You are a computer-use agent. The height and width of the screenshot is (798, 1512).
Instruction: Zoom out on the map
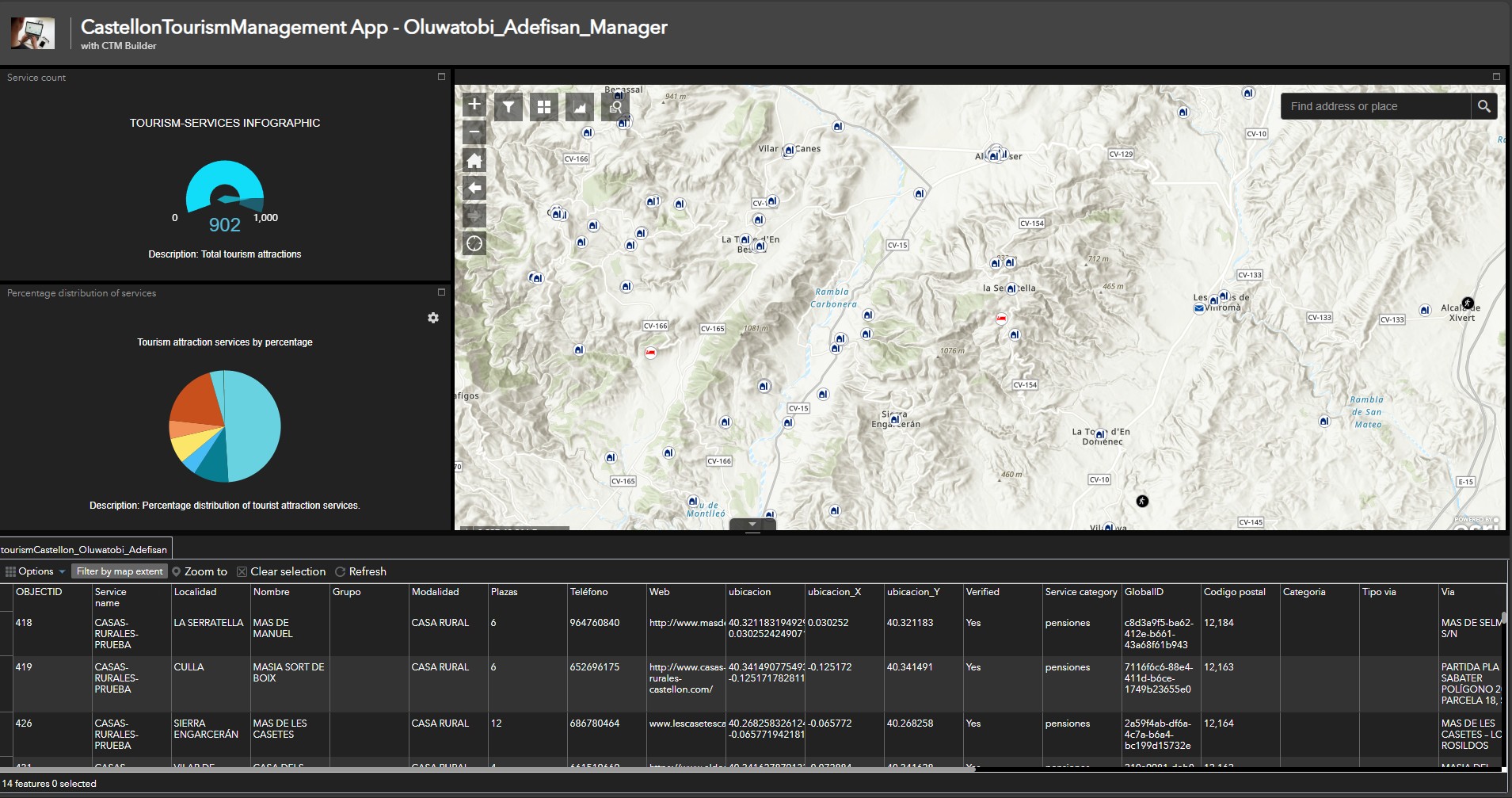click(x=474, y=132)
